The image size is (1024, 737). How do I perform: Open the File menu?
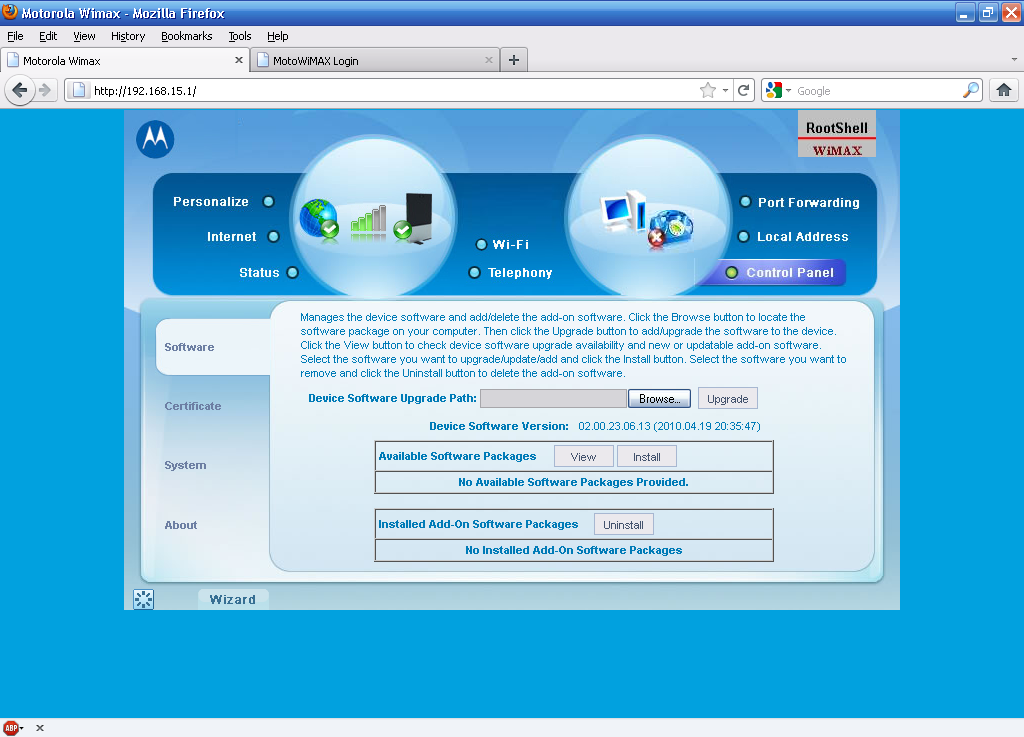pos(15,36)
